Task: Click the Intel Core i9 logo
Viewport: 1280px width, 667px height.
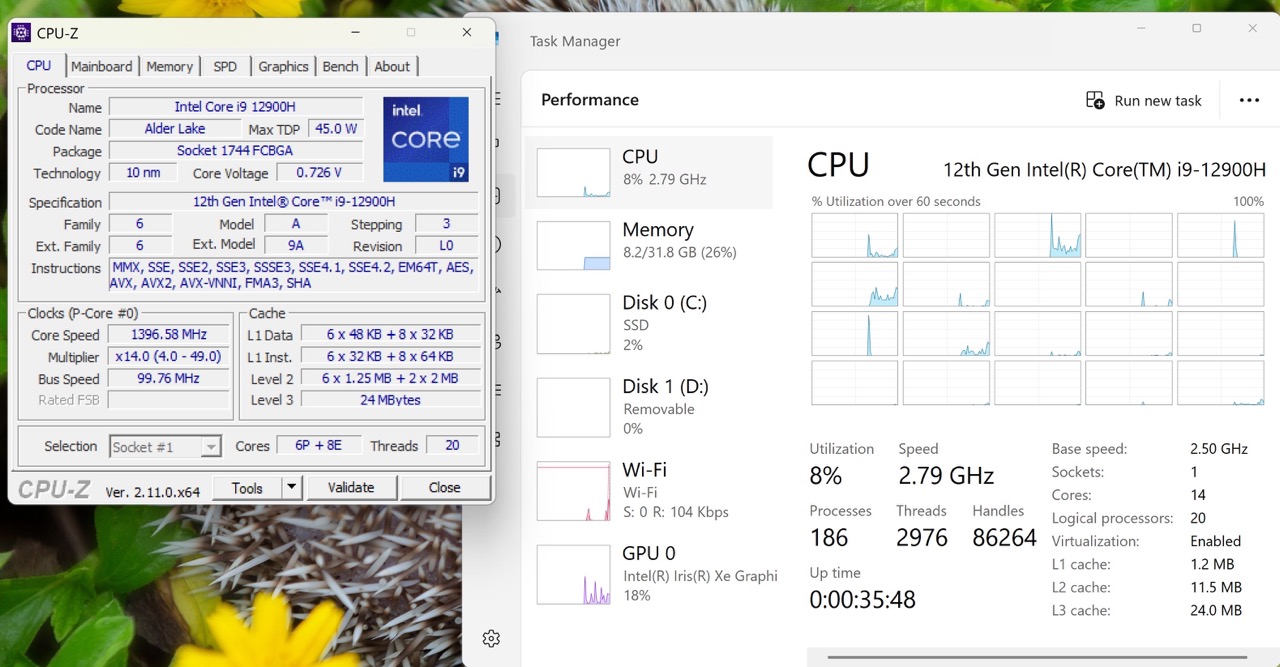Action: tap(426, 139)
